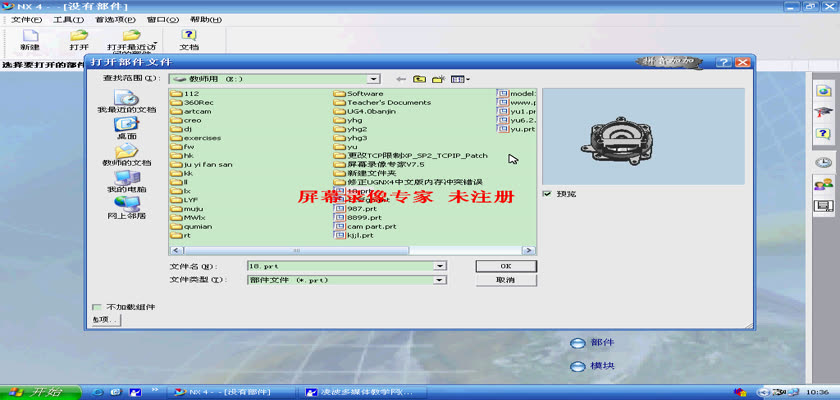840x400 pixels.
Task: Open the Window (窗口) menu
Action: (x=163, y=20)
